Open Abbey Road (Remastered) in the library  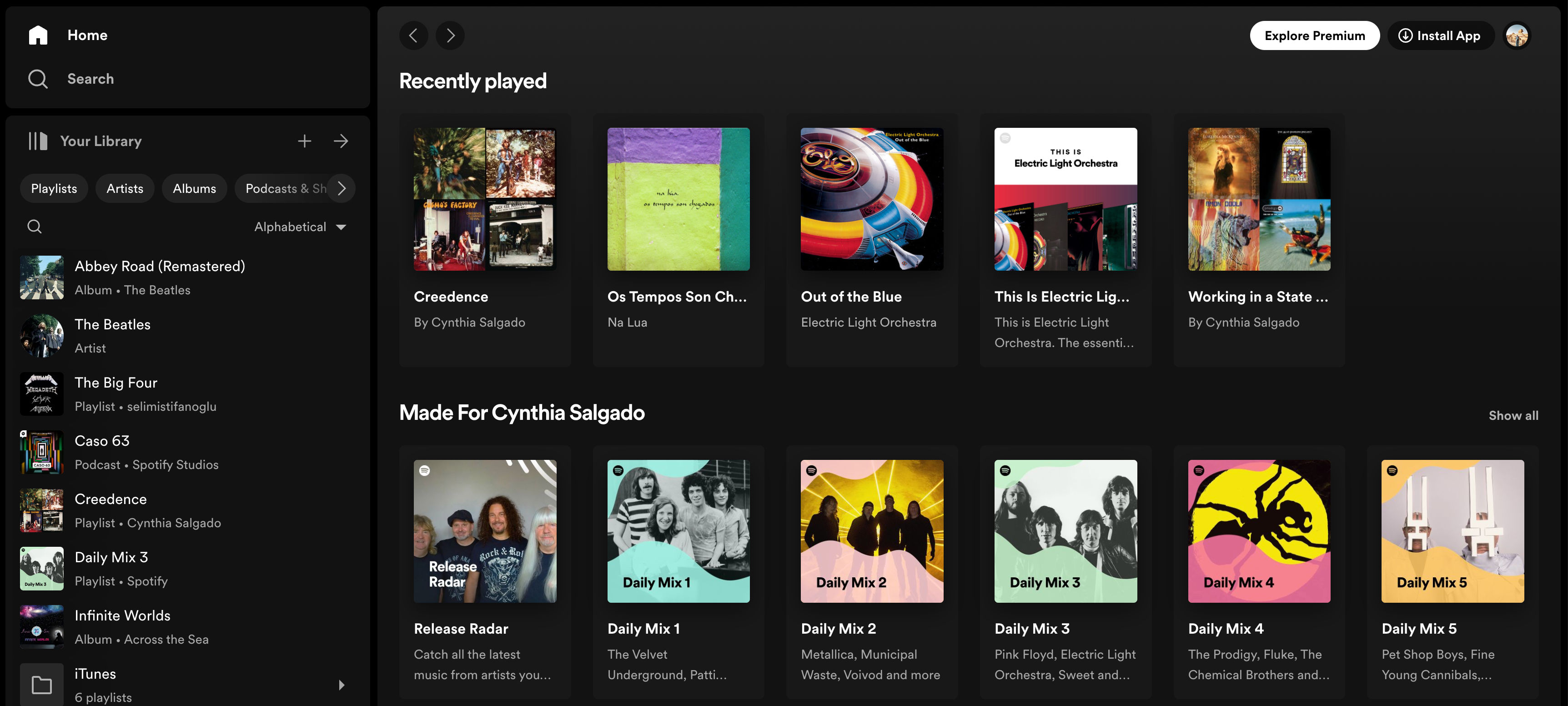[160, 266]
